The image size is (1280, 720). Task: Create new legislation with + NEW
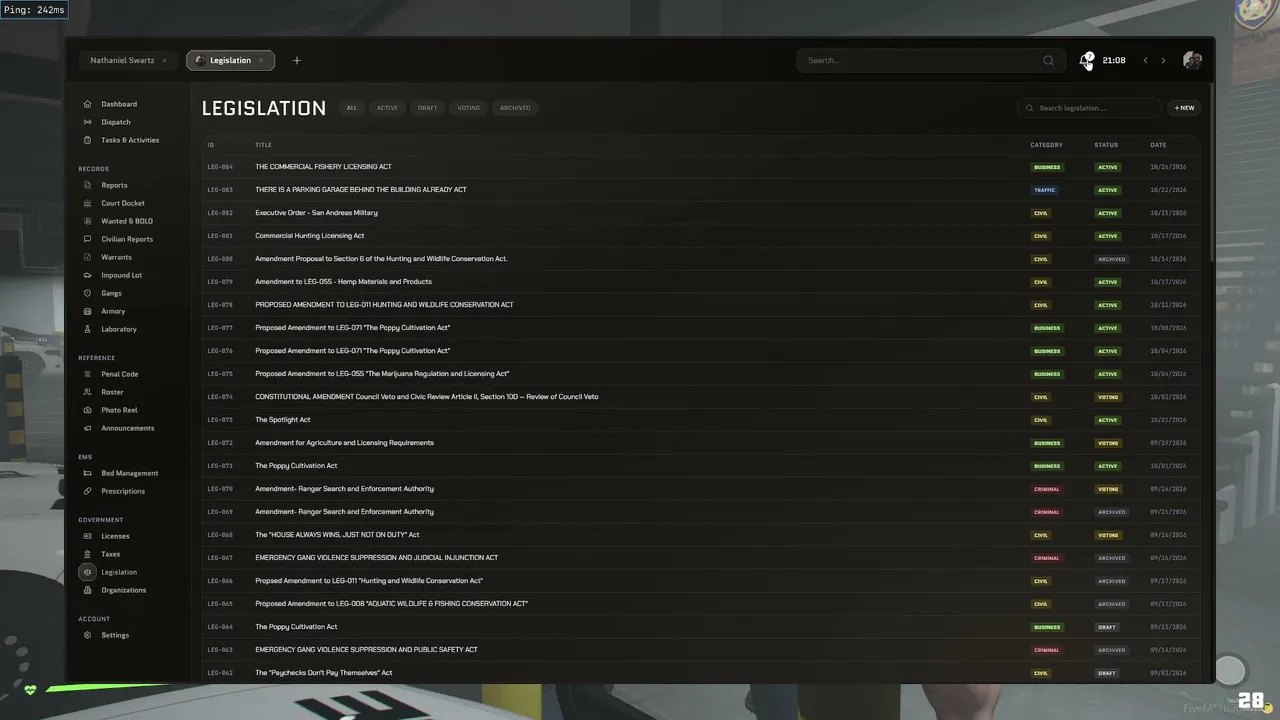[x=1184, y=108]
